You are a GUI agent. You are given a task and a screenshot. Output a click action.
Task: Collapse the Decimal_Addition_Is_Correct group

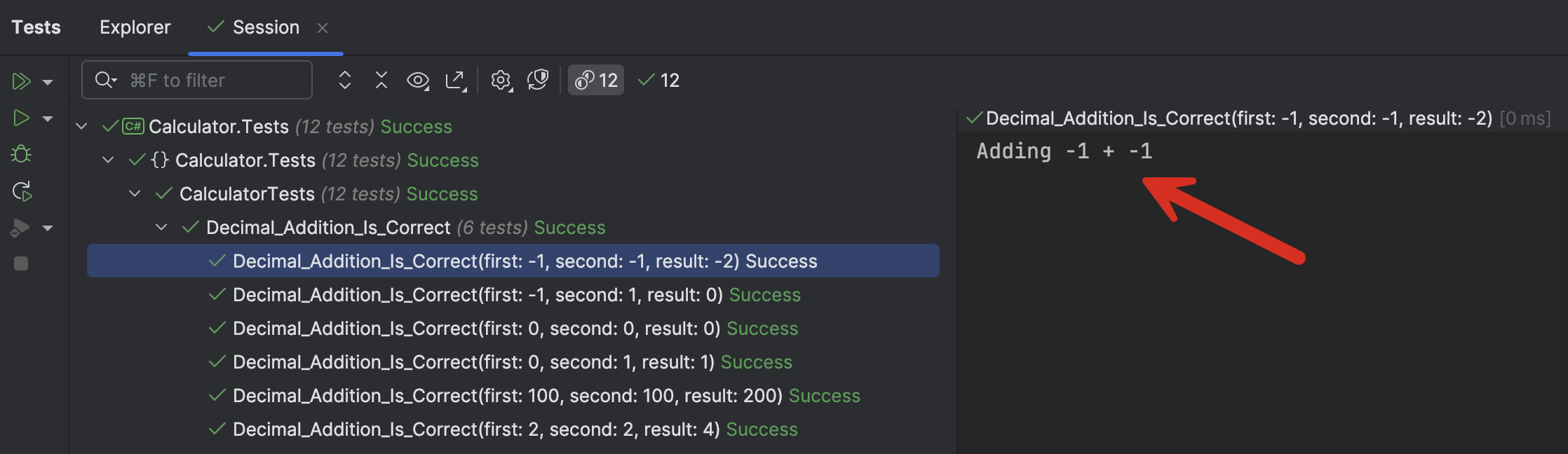click(x=161, y=227)
